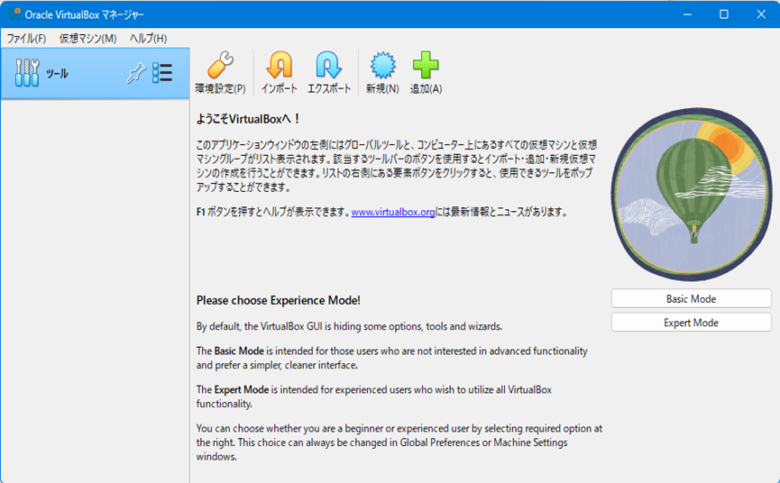
Task: Choose Expert Mode
Action: [691, 323]
